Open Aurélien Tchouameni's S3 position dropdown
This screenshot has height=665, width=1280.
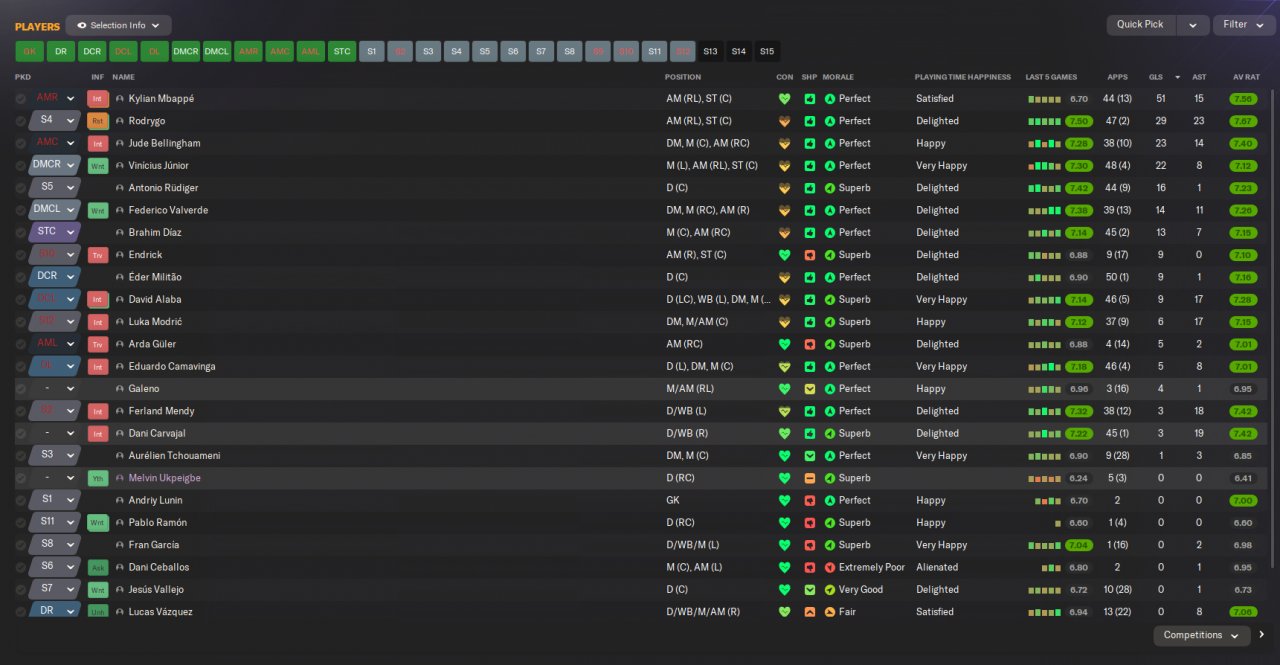point(54,455)
